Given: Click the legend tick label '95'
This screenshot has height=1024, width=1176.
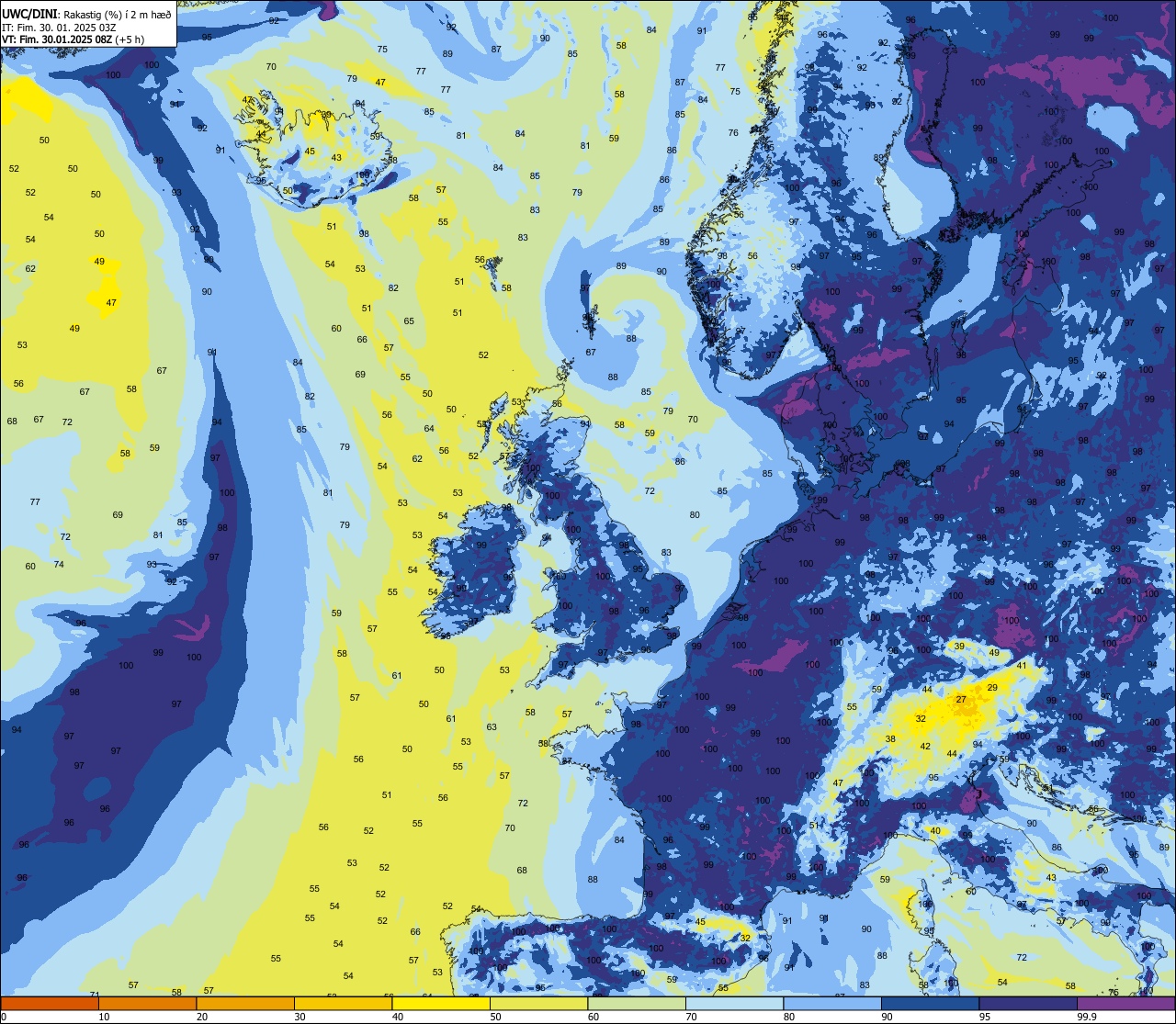Looking at the screenshot, I should (986, 1016).
